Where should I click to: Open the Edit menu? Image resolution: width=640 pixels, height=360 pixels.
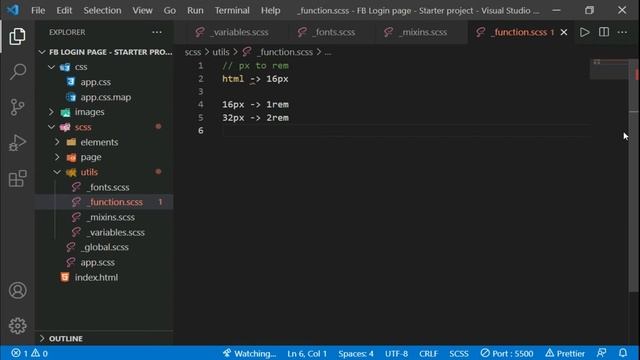point(64,10)
